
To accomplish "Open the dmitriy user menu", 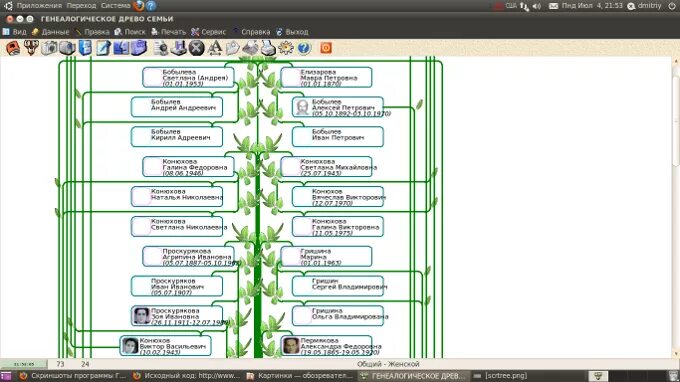I will click(x=644, y=6).
